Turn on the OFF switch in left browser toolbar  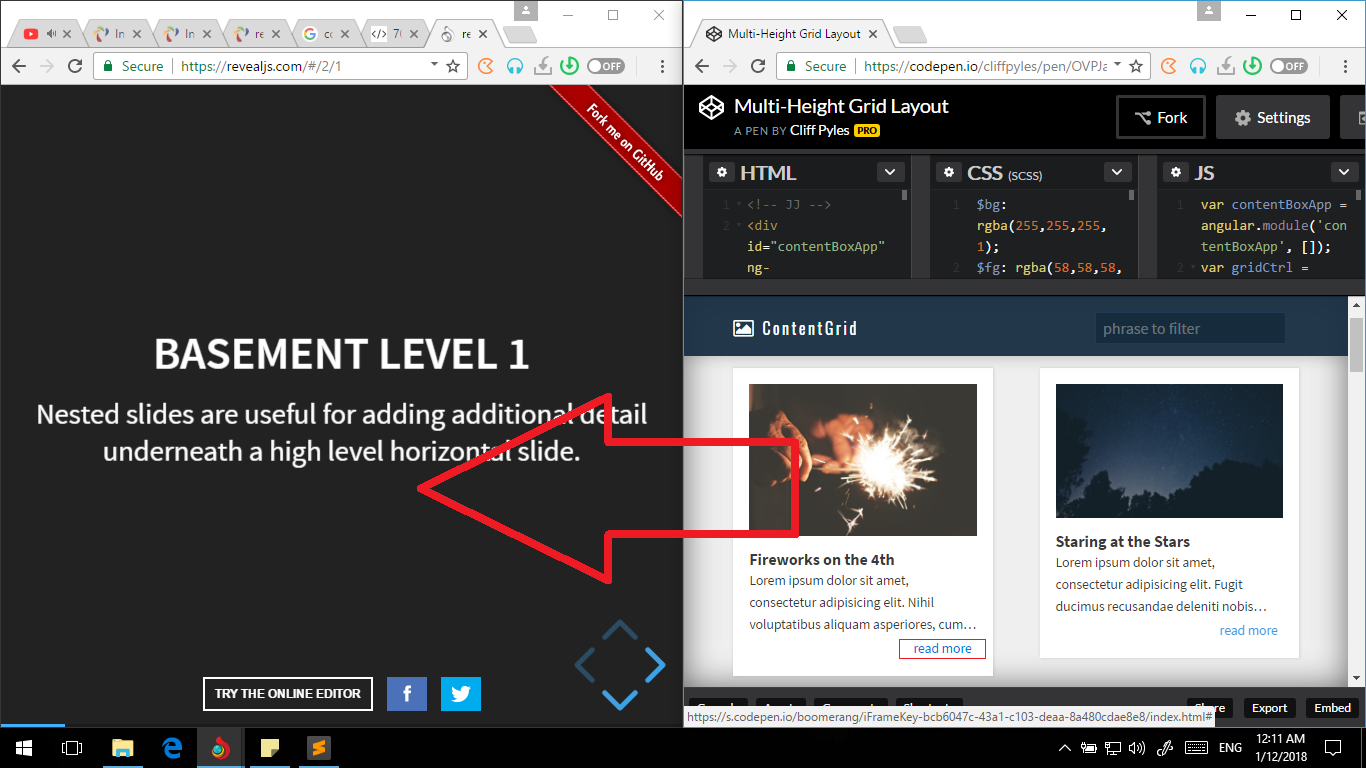604,65
